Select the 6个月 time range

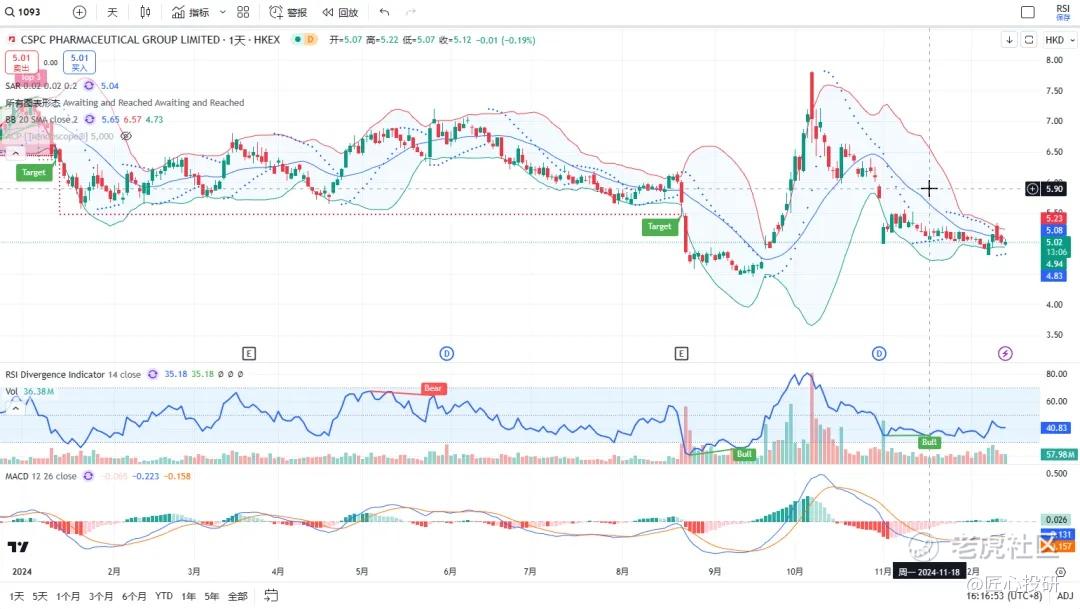[134, 596]
